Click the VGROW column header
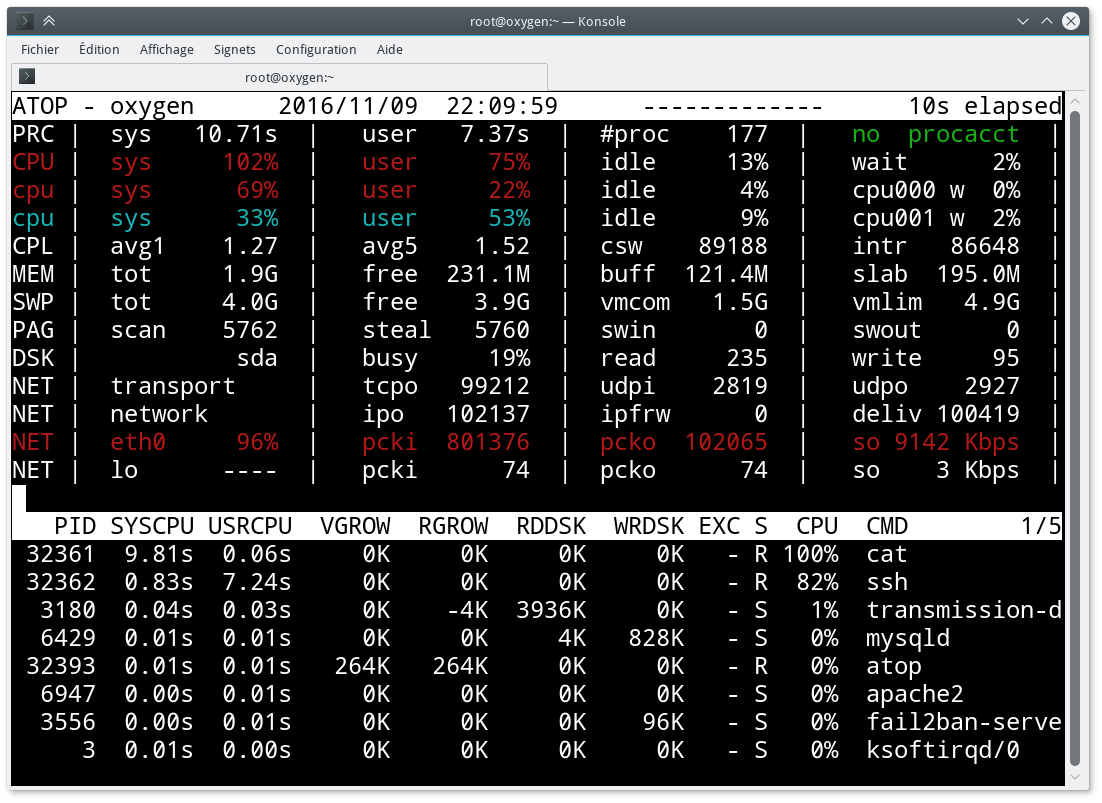The width and height of the screenshot is (1102, 803). point(355,526)
